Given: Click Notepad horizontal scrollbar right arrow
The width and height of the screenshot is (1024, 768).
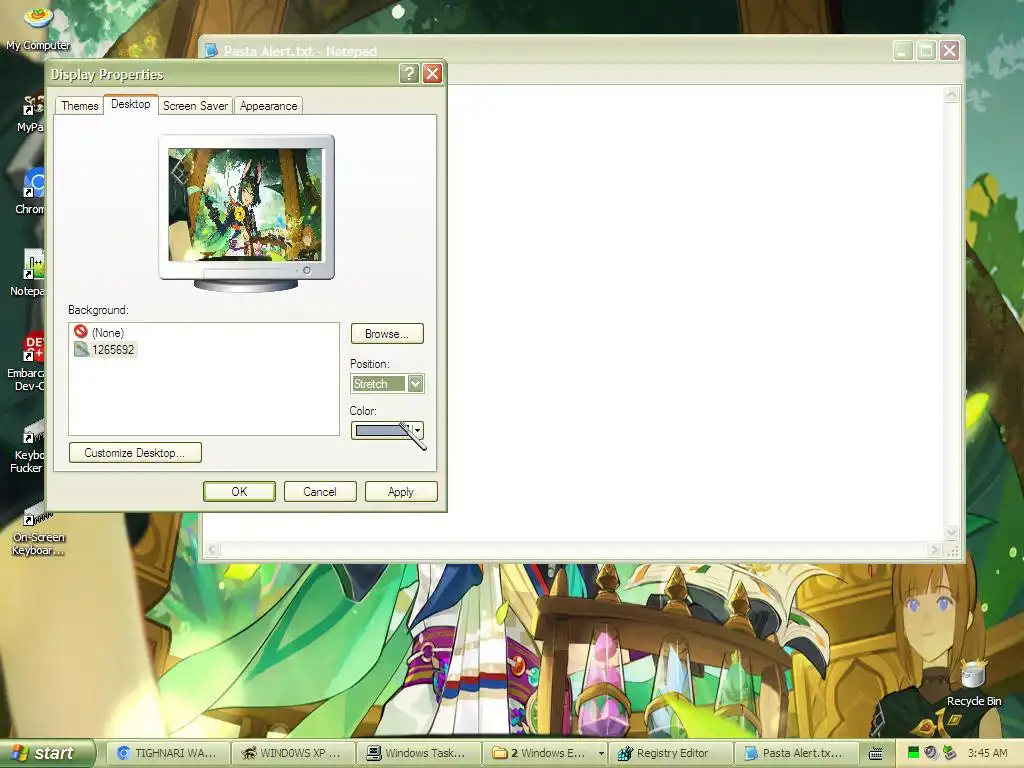Looking at the screenshot, I should (935, 551).
